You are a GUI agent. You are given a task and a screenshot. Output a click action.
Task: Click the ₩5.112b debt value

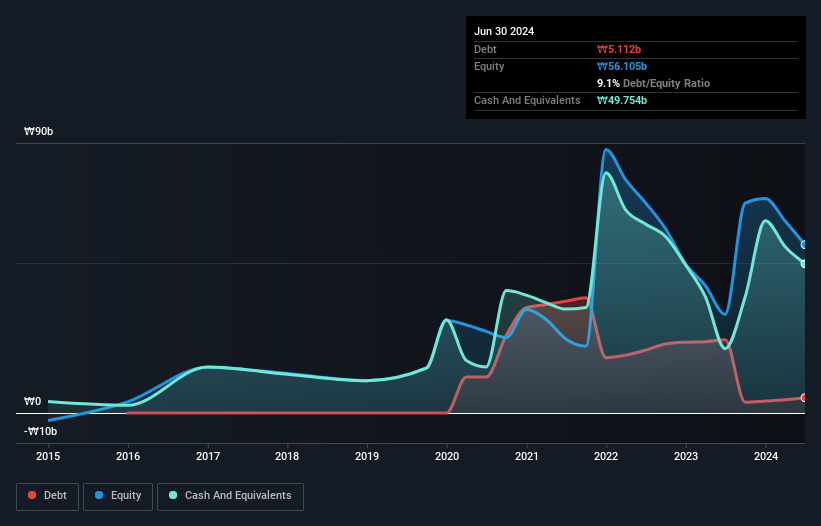[619, 49]
